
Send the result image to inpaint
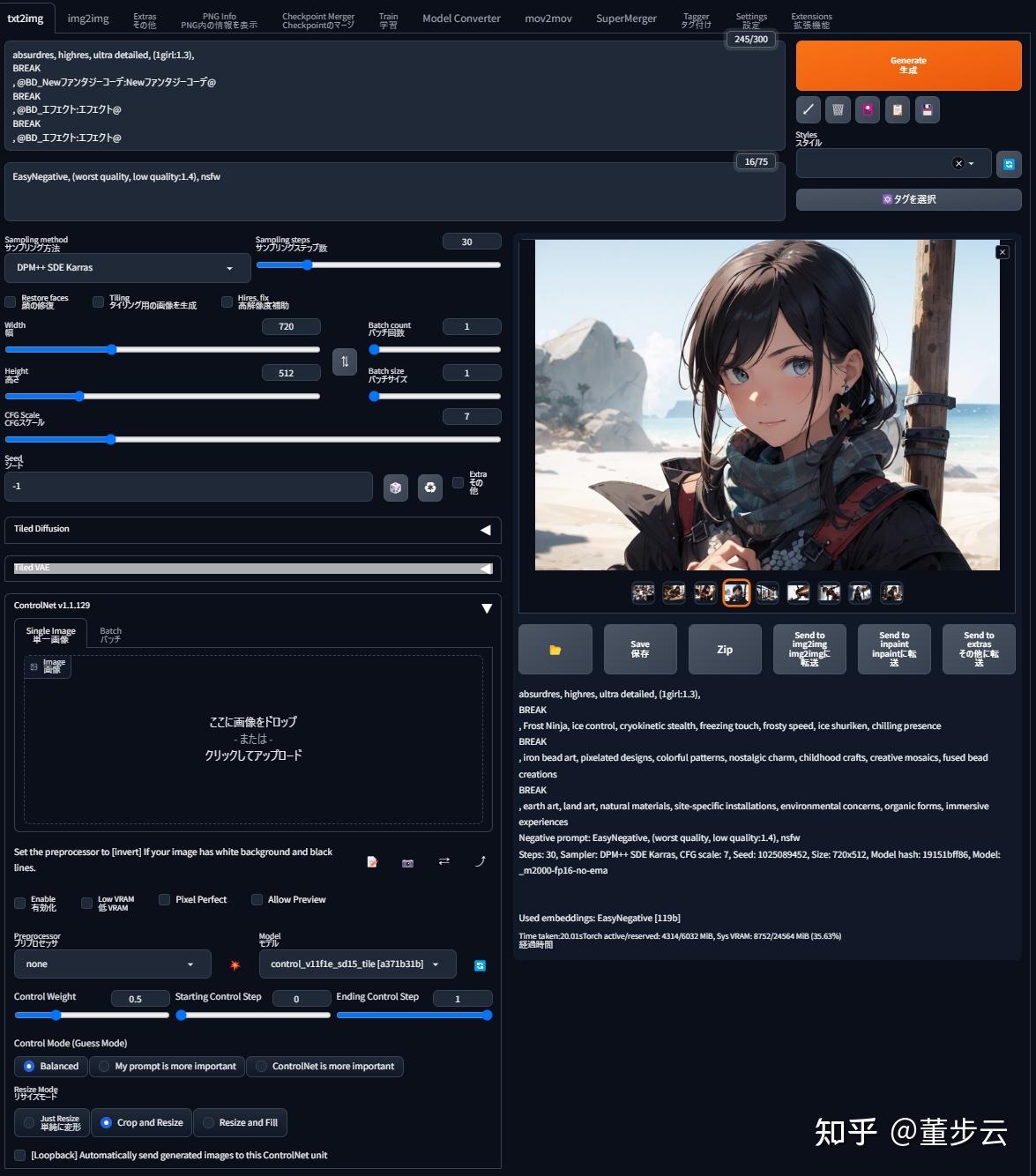(x=893, y=649)
